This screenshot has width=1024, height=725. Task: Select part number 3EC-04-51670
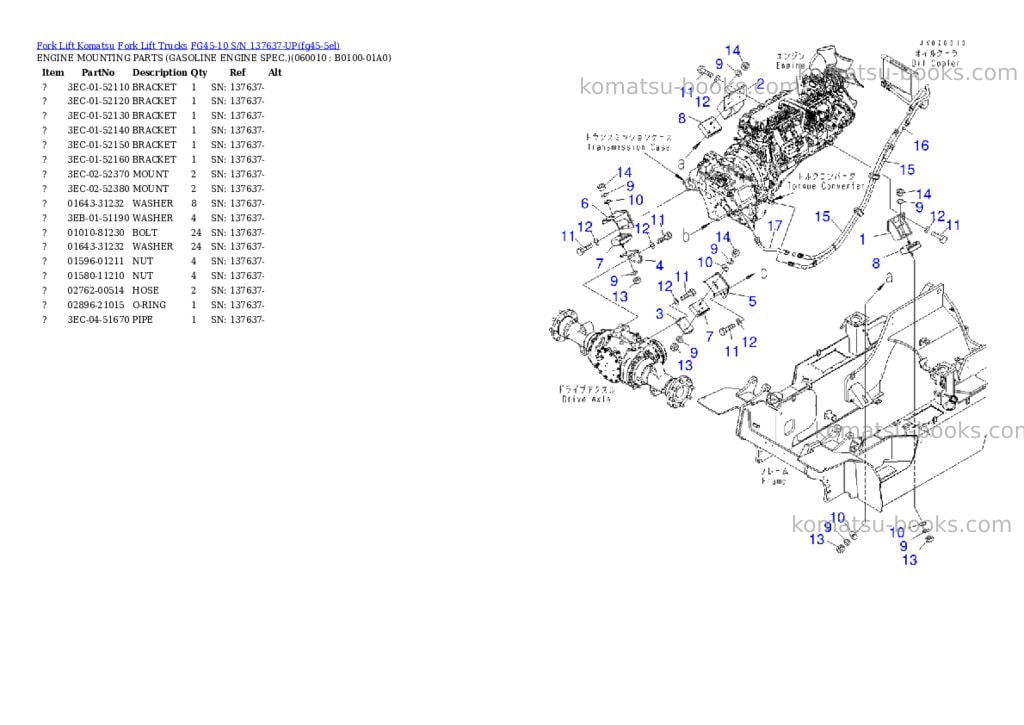point(98,320)
